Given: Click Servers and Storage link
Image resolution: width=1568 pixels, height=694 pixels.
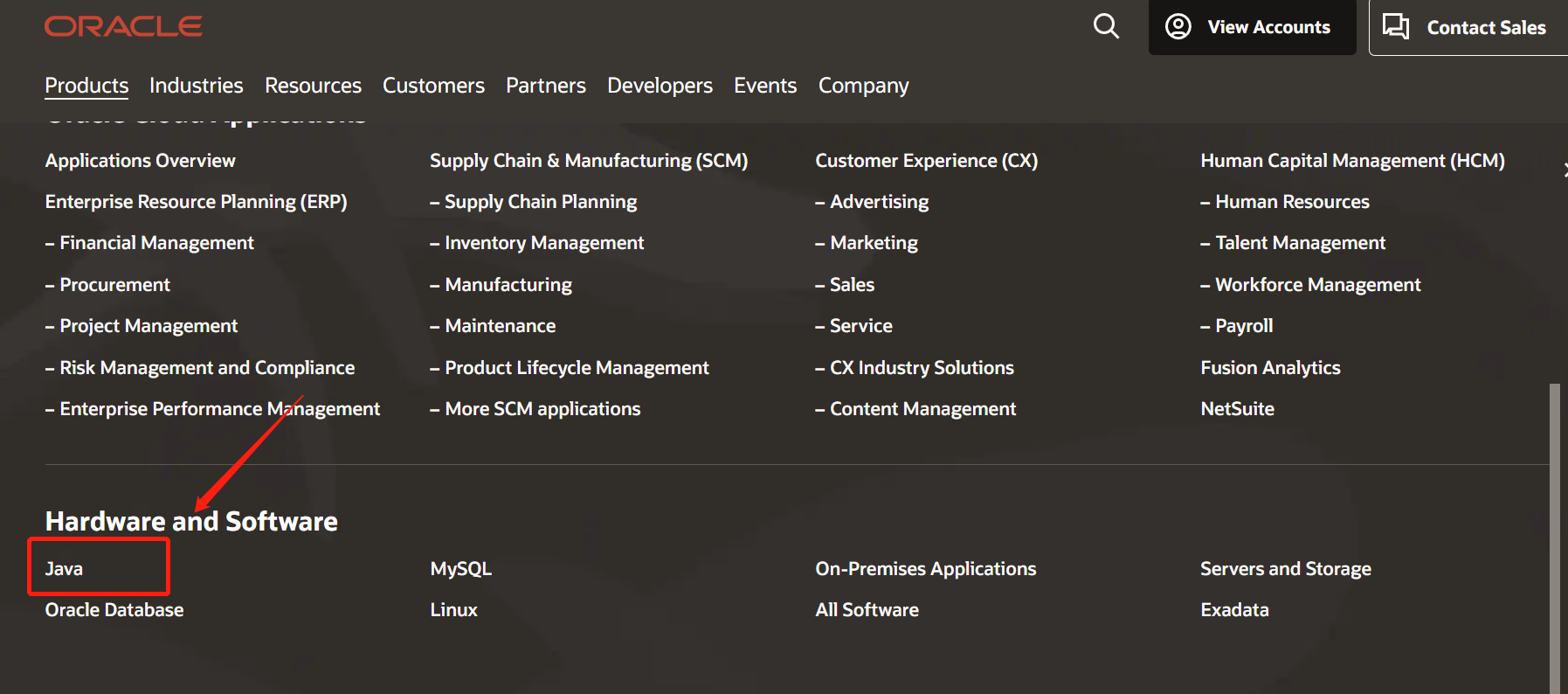Looking at the screenshot, I should [x=1285, y=569].
